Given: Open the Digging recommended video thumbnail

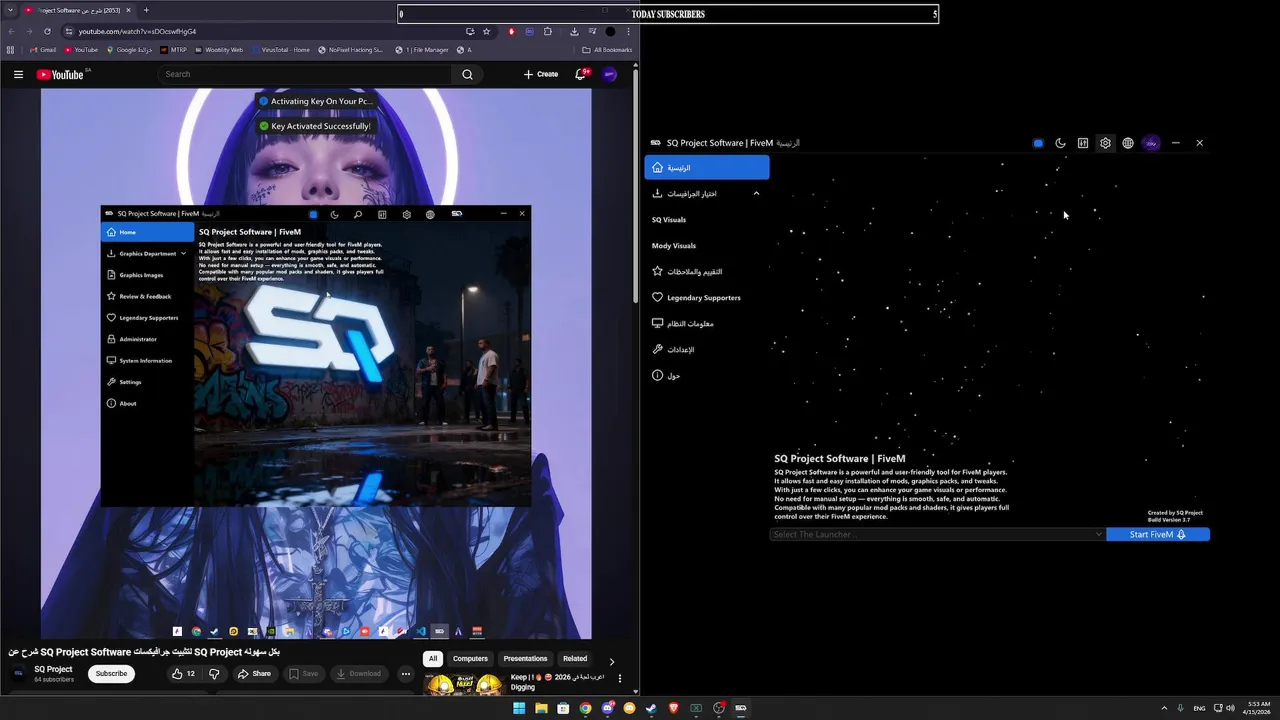Looking at the screenshot, I should (464, 684).
